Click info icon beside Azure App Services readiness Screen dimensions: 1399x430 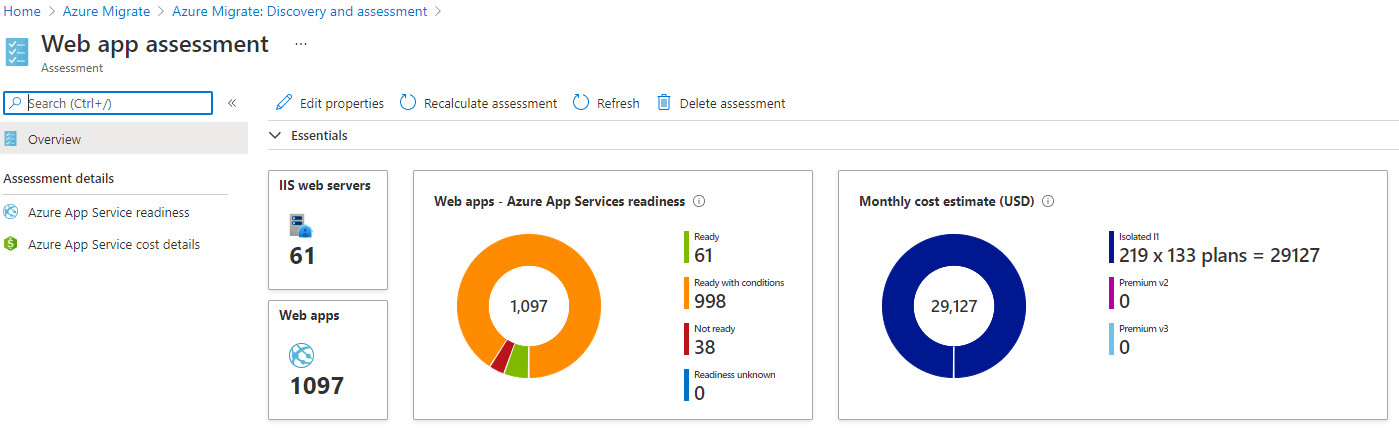pyautogui.click(x=699, y=201)
